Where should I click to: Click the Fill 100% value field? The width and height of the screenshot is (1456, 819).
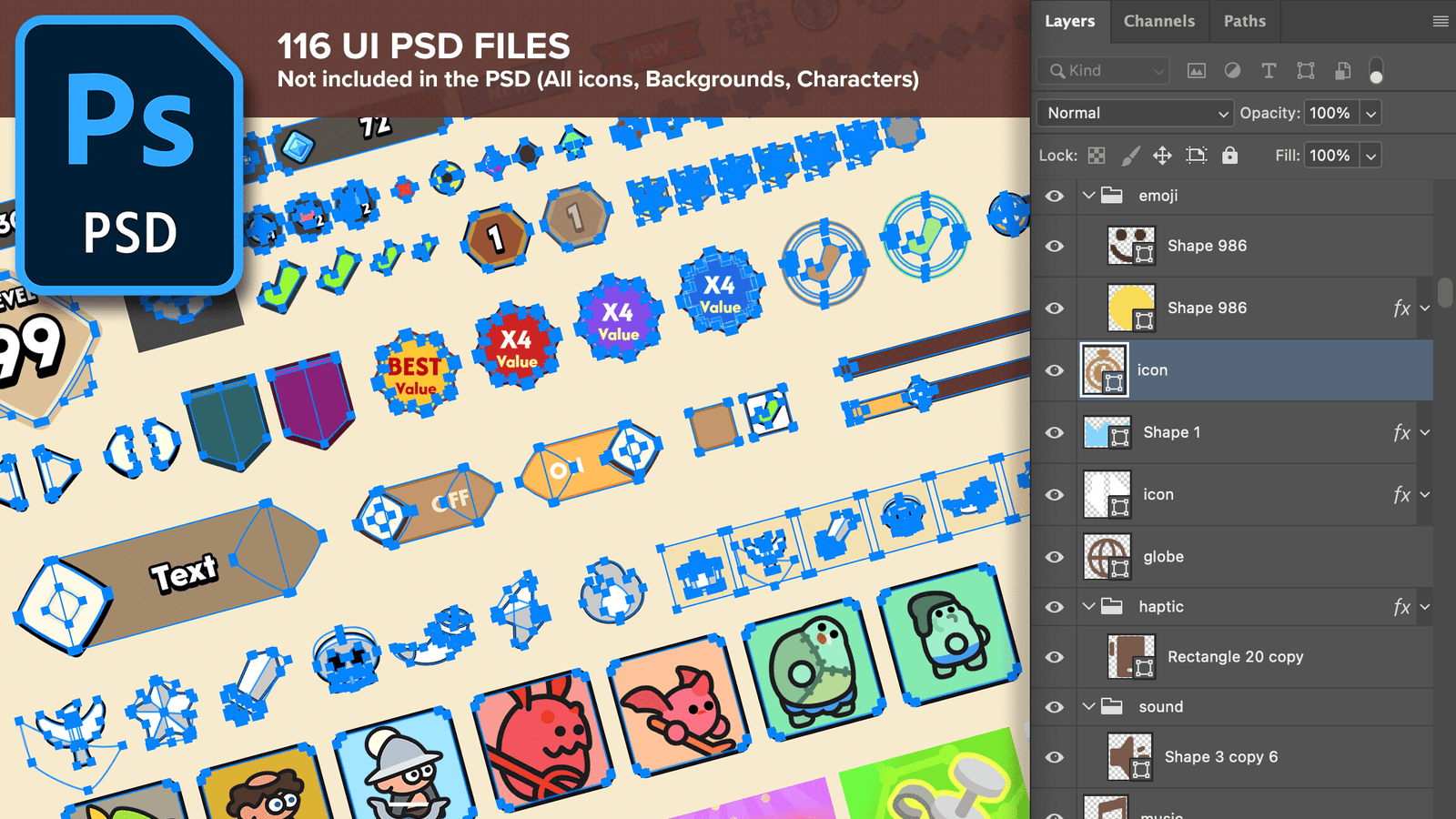(x=1331, y=156)
